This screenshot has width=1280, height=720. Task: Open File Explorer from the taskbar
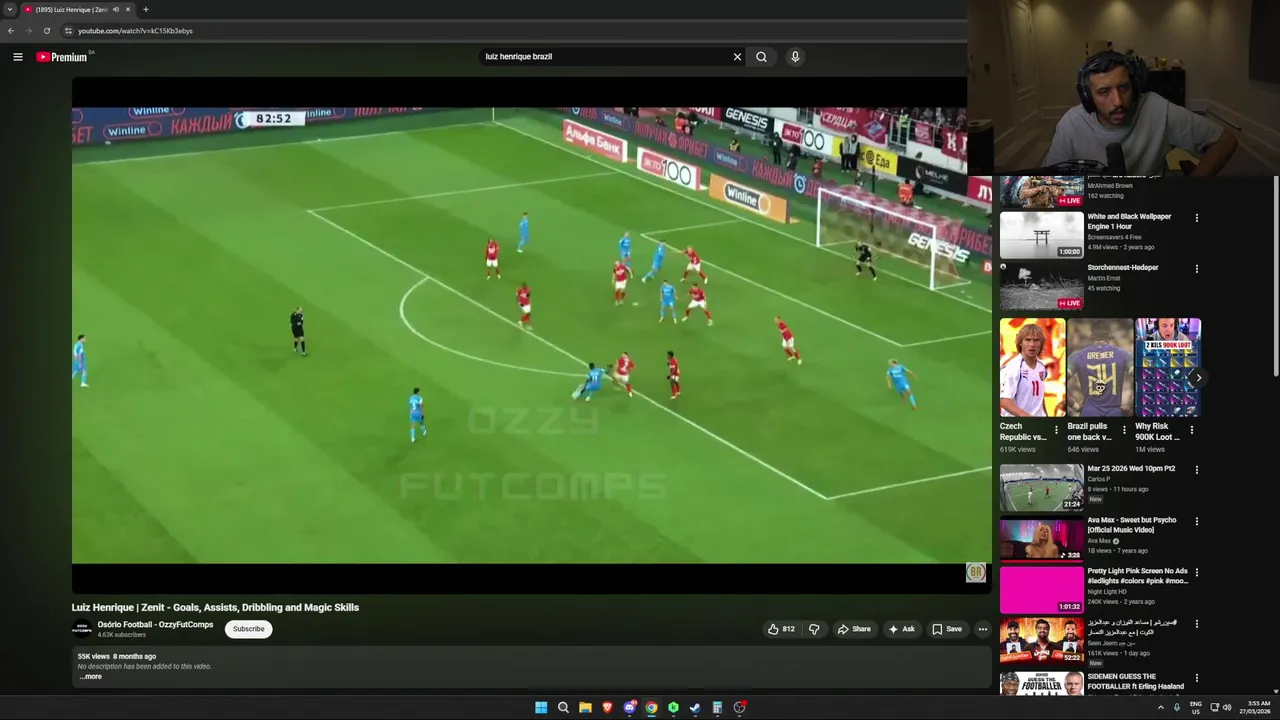point(585,707)
